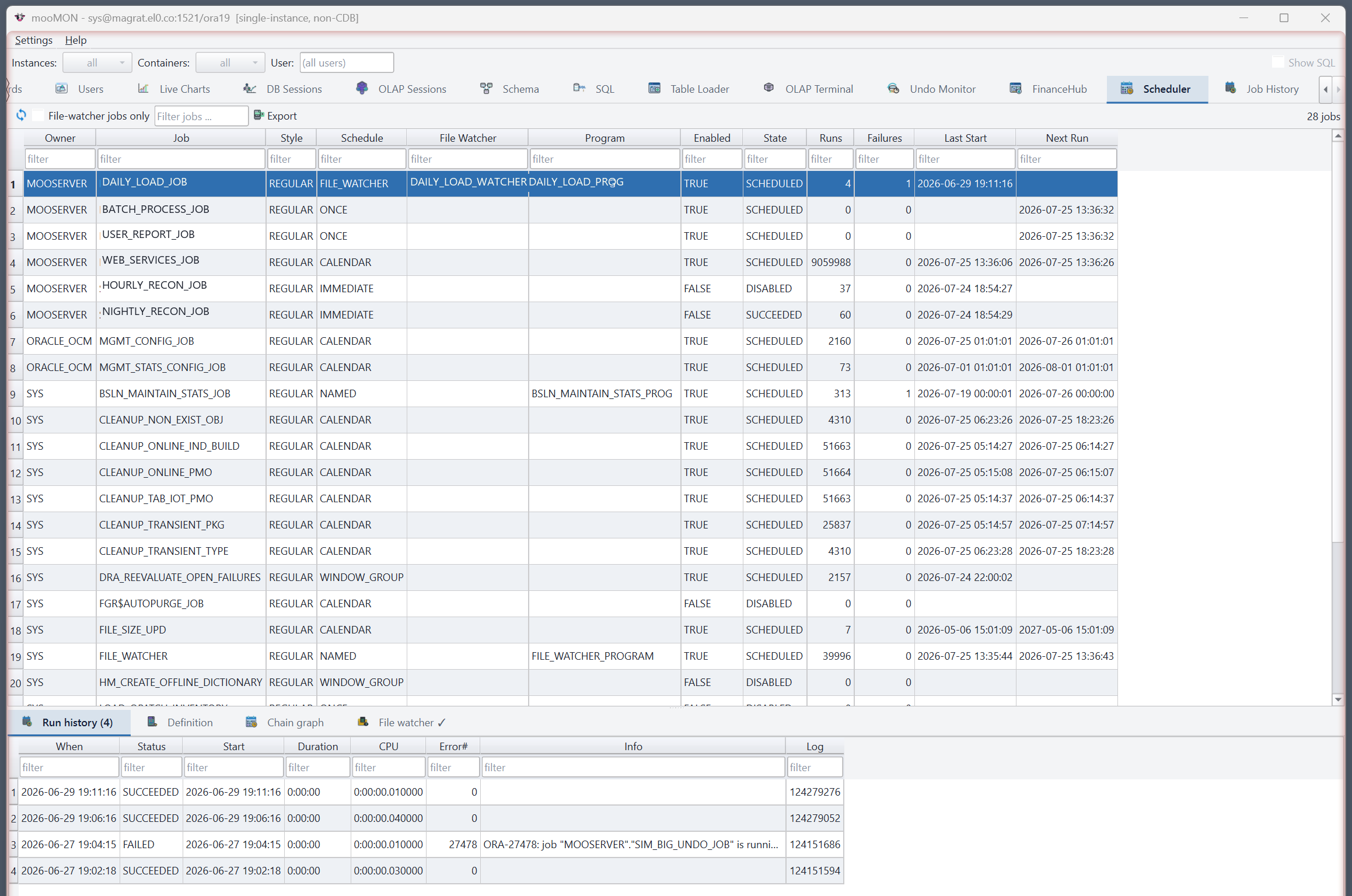Focus the State column filter field
The image size is (1352, 896).
[775, 159]
